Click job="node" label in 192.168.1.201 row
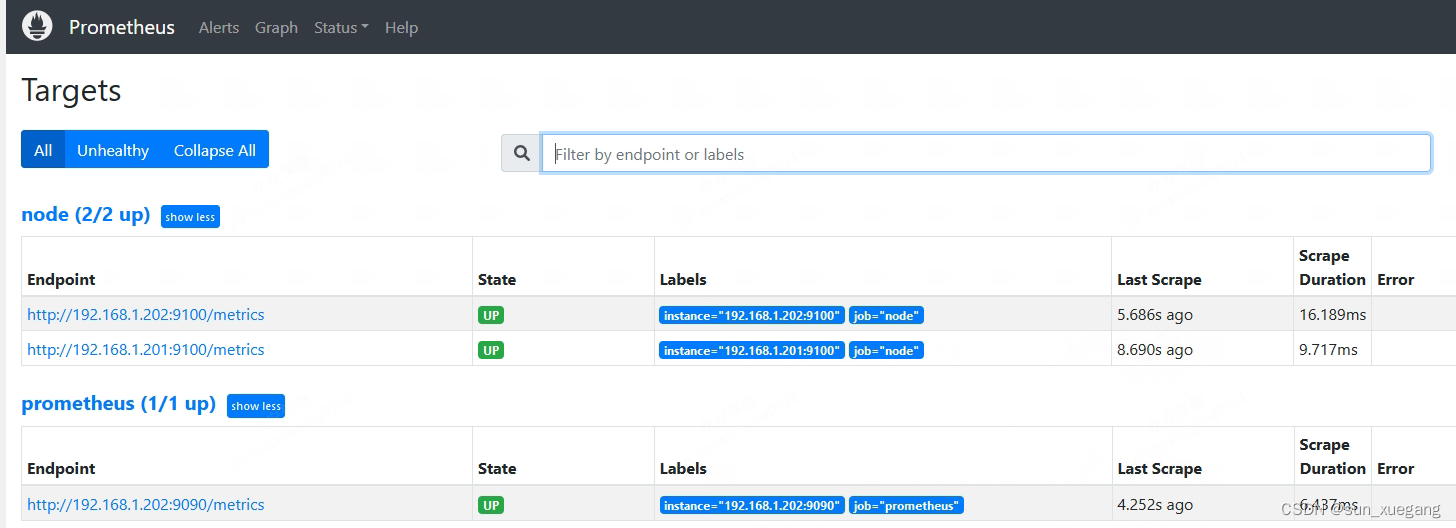The width and height of the screenshot is (1456, 528). point(886,351)
